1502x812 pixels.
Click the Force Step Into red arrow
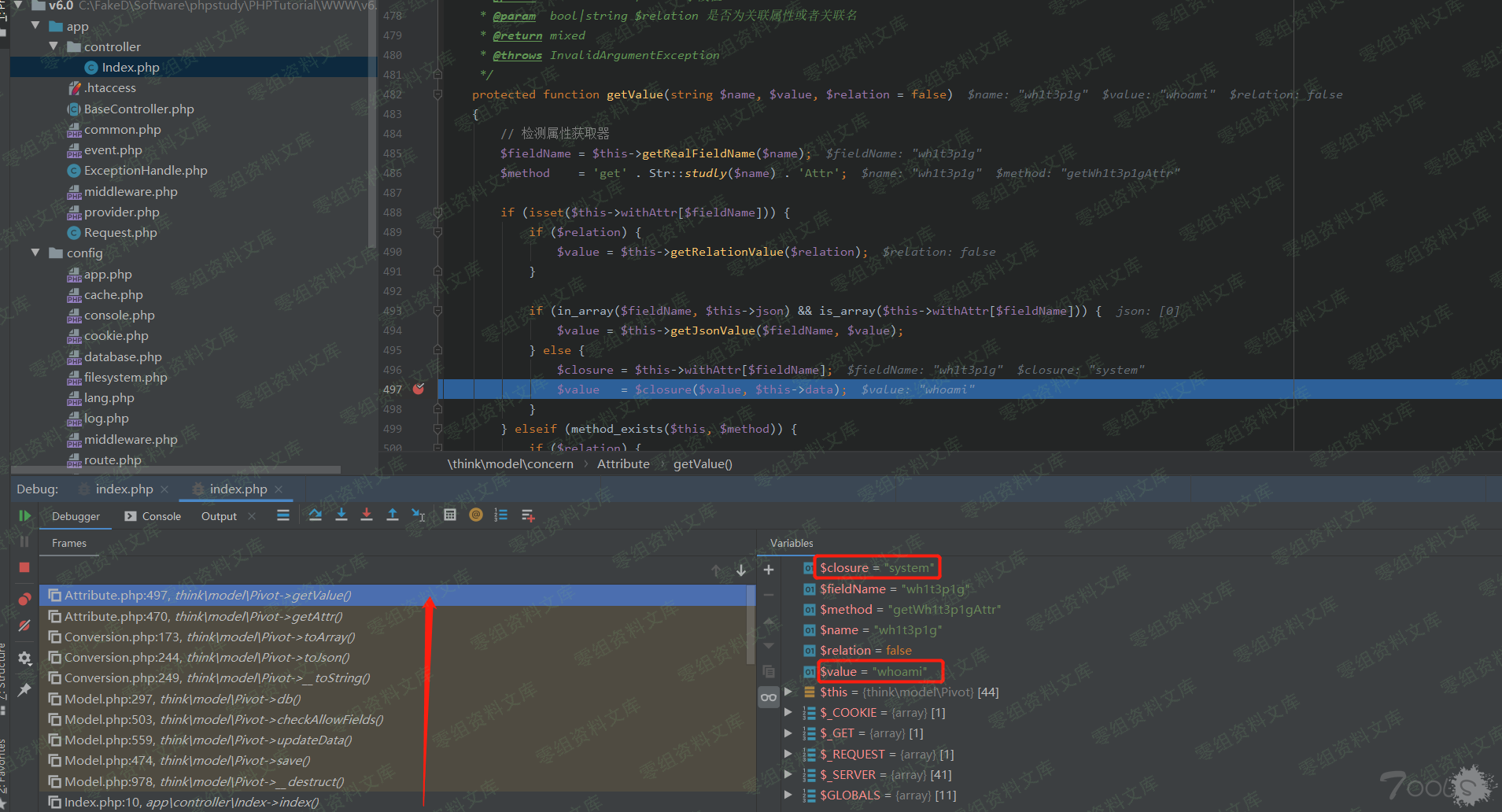pos(367,515)
